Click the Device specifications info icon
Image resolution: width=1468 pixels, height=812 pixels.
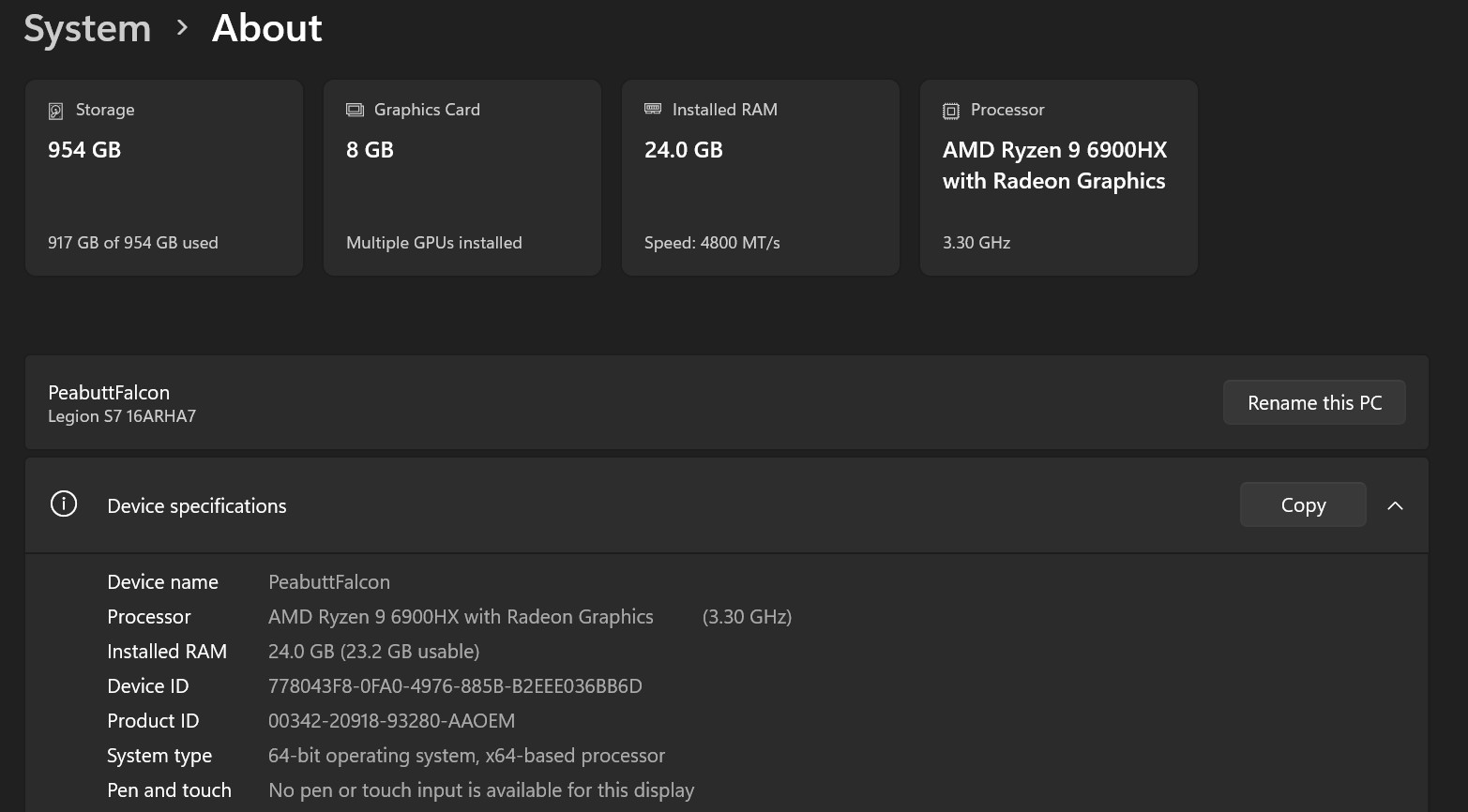64,504
